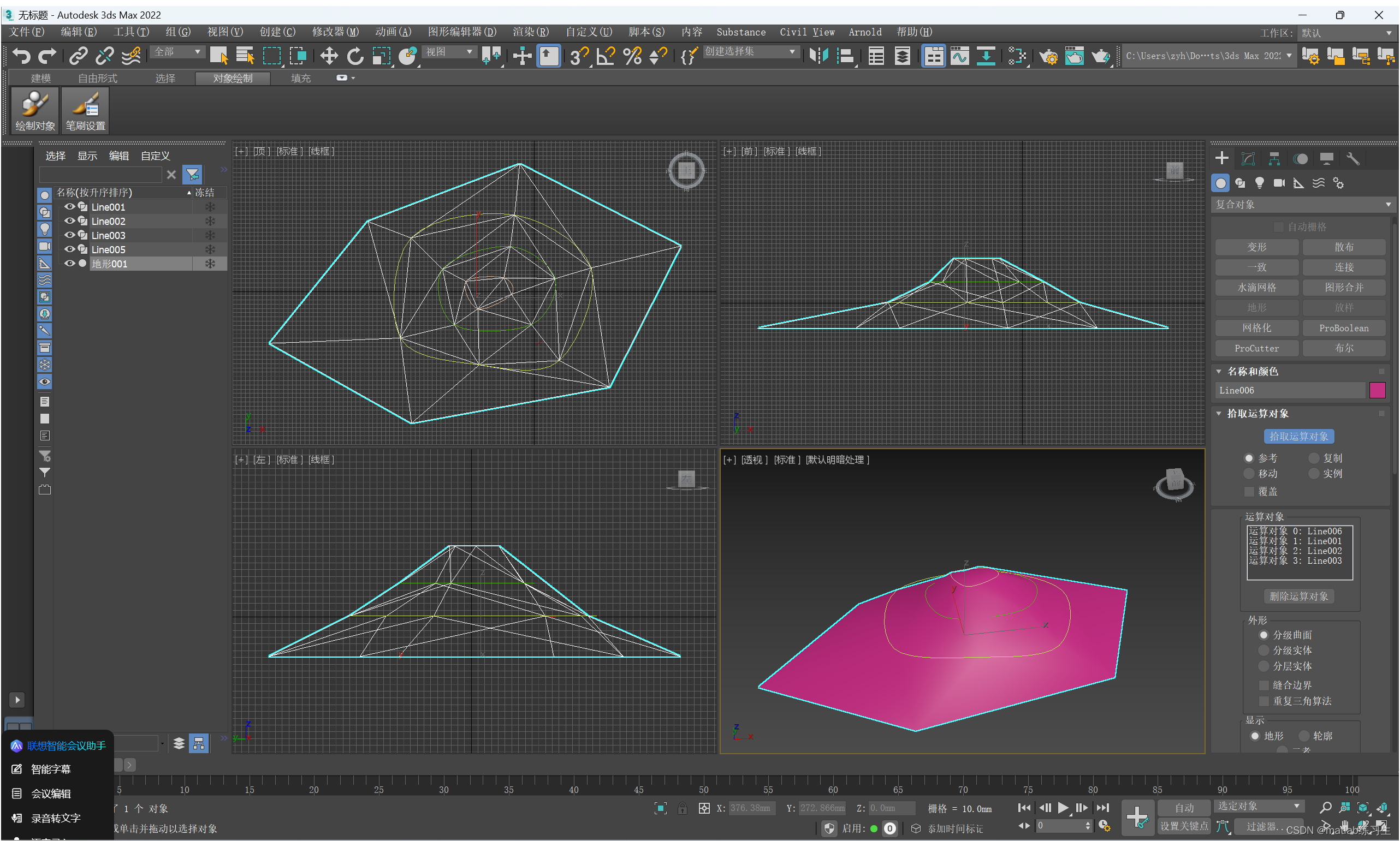Activate Select and Move tool
This screenshot has height=841, width=1400.
pos(329,56)
